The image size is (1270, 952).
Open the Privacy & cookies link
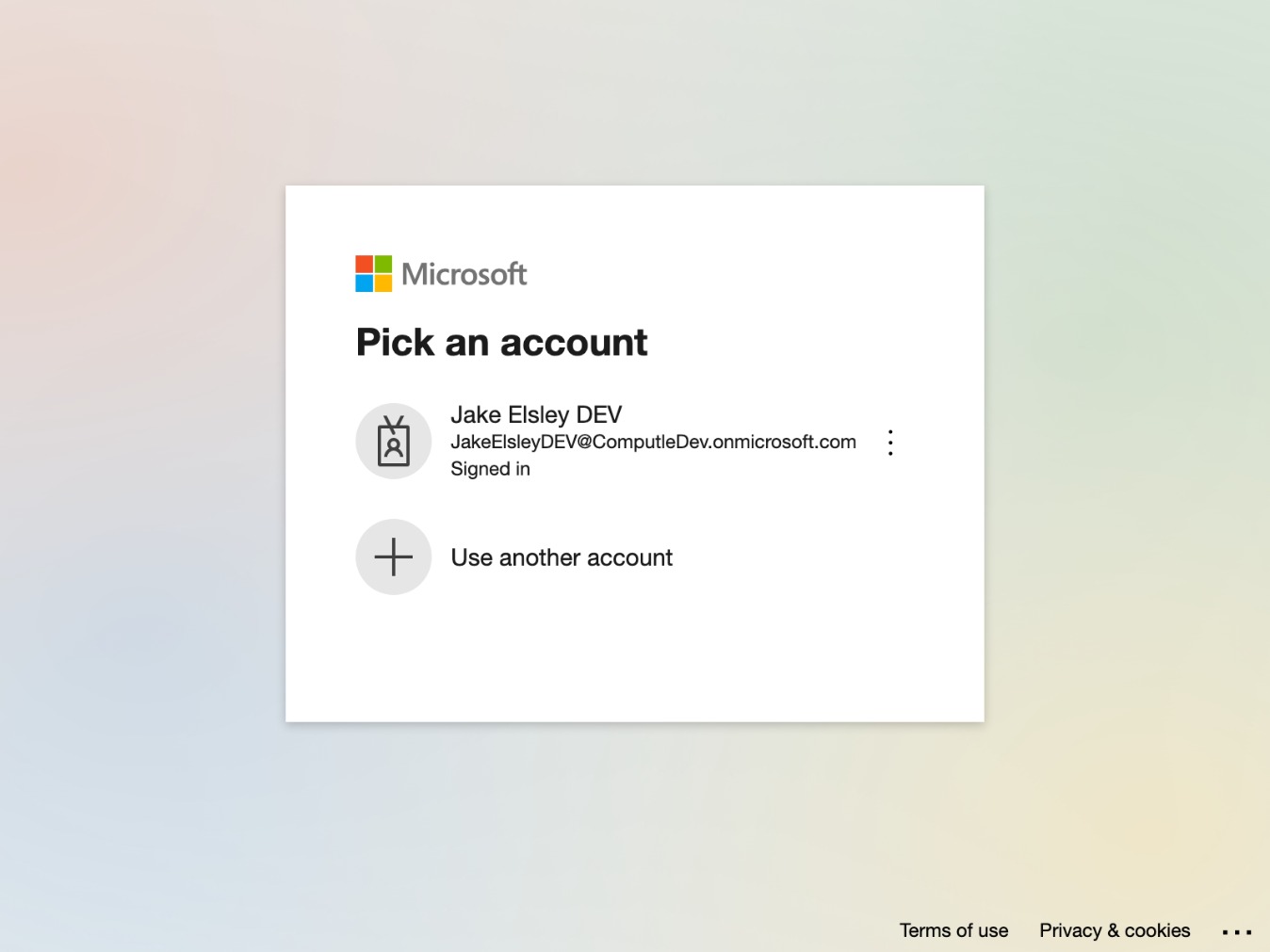click(x=1115, y=930)
